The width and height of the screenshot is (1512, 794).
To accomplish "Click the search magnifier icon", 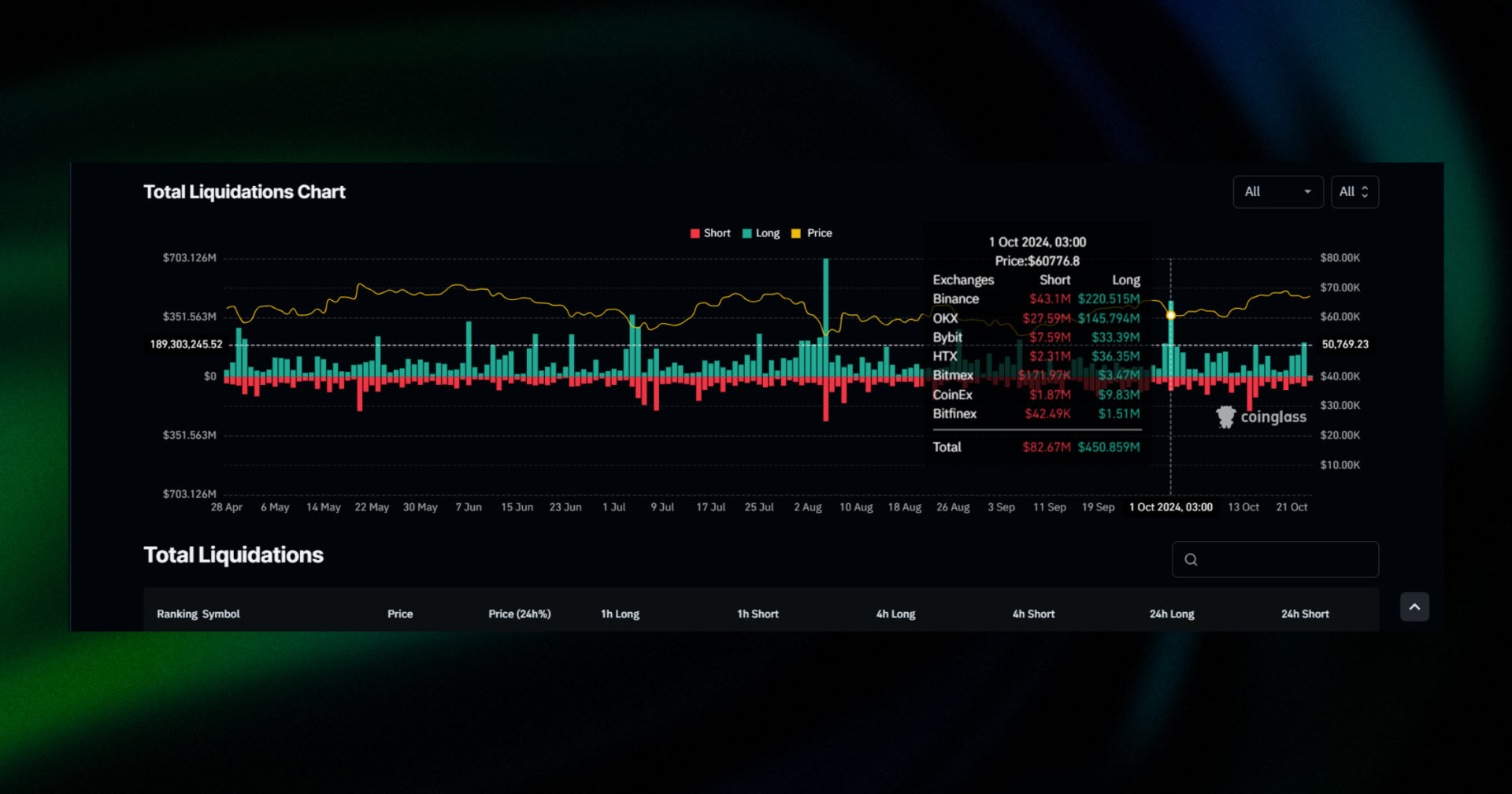I will pyautogui.click(x=1191, y=559).
